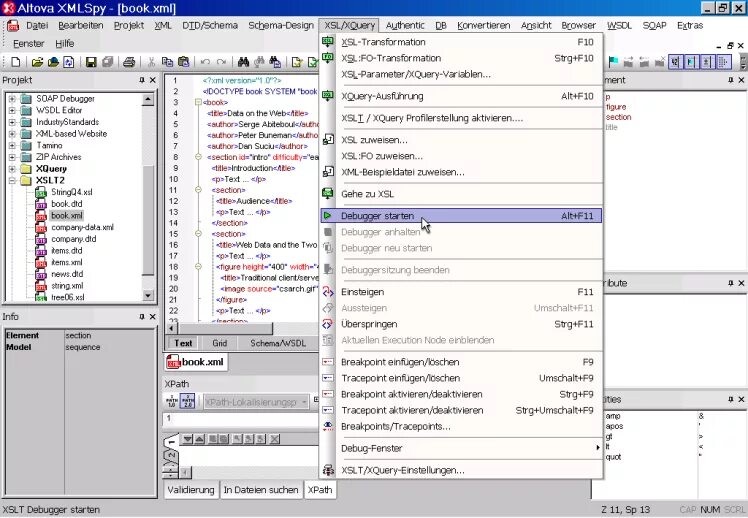
Task: Click the Replace binoculars-with-page icon
Action: (275, 62)
